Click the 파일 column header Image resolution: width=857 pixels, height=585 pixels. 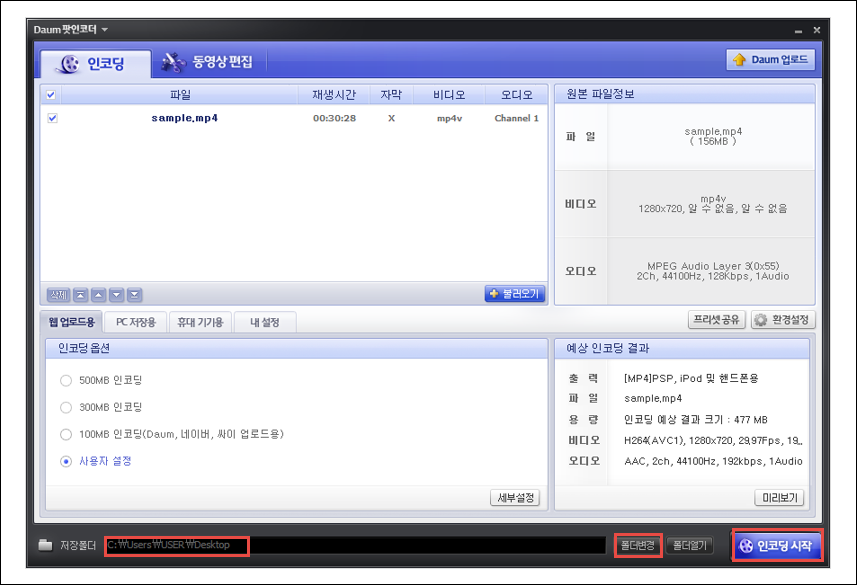pos(180,95)
